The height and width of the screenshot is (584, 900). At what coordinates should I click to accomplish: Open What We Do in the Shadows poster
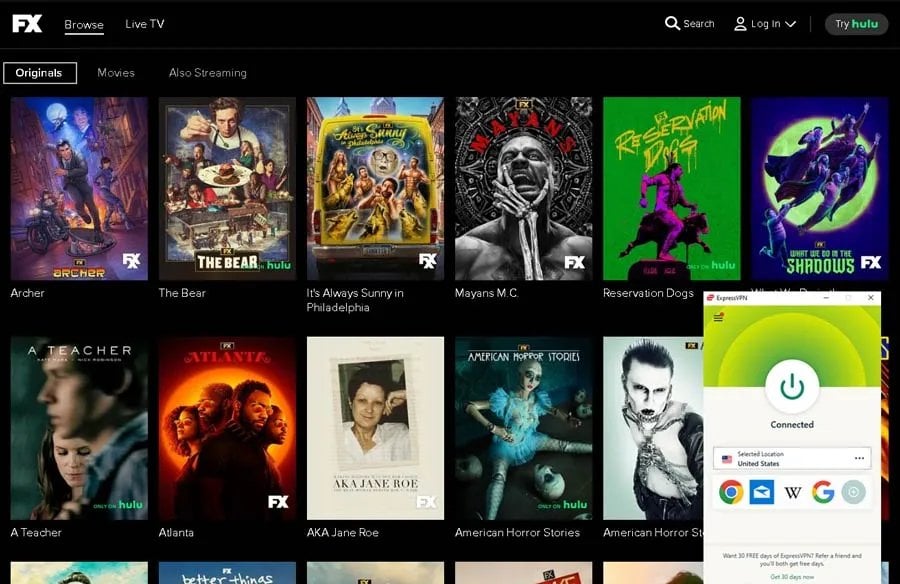point(820,188)
